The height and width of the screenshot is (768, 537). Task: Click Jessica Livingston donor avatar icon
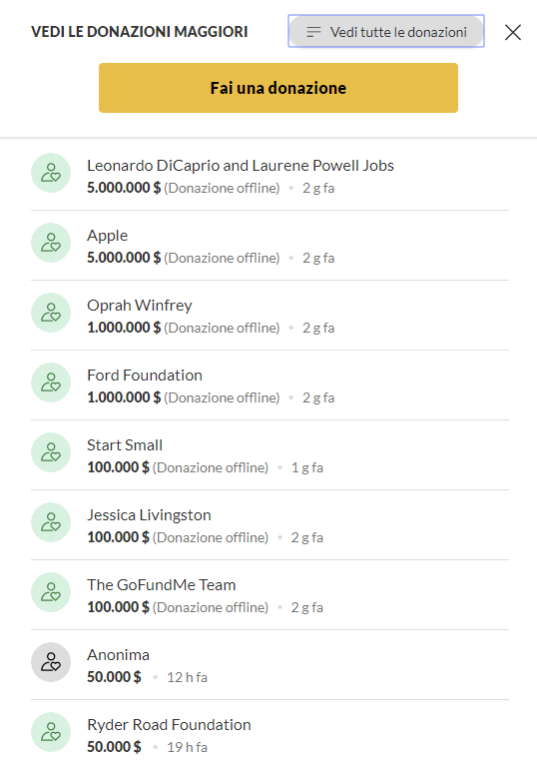coord(51,522)
